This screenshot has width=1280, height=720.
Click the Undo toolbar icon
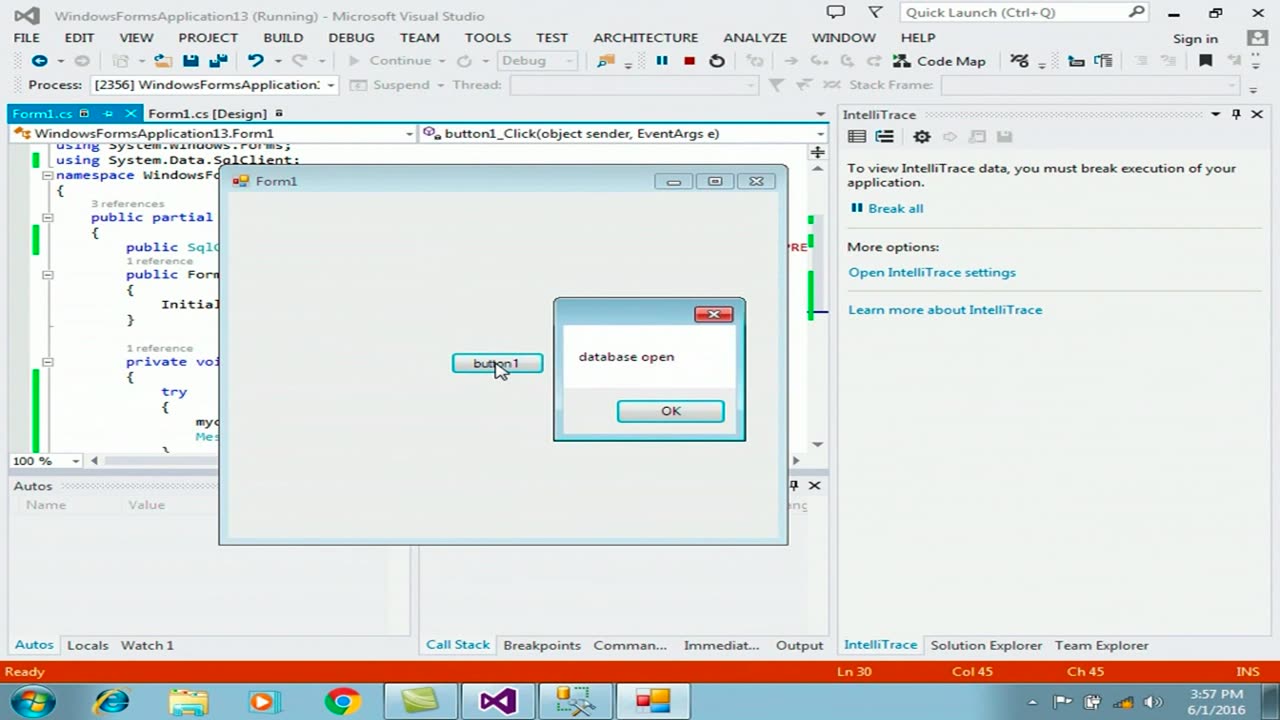[x=255, y=61]
